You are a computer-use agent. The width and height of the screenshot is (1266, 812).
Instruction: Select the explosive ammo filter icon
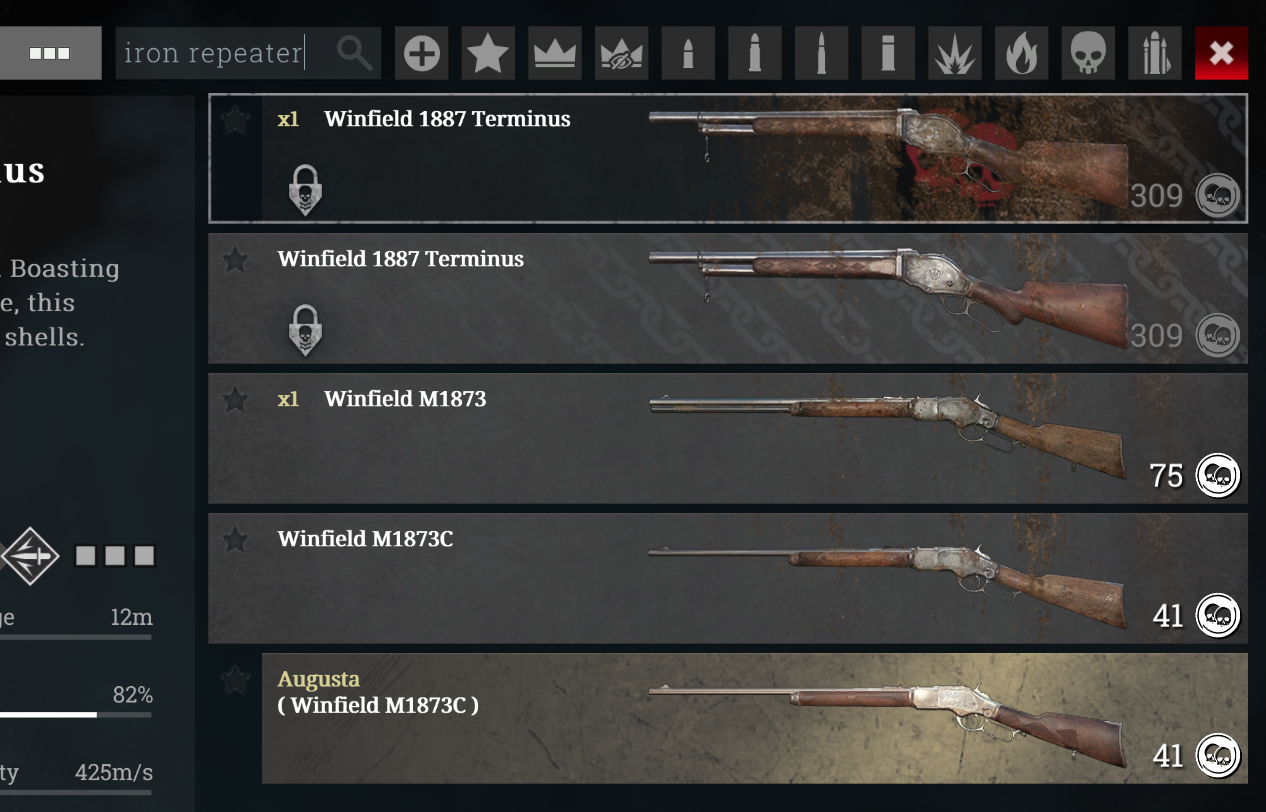[954, 53]
